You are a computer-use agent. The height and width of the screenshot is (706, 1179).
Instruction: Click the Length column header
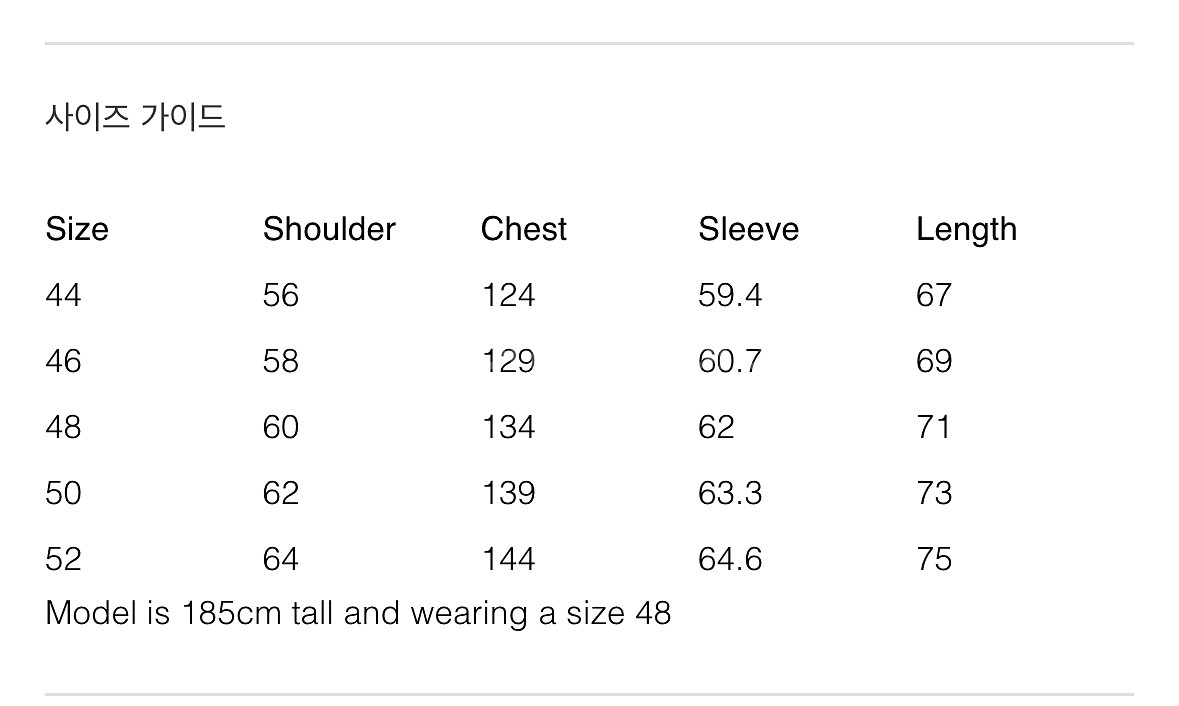tap(966, 230)
